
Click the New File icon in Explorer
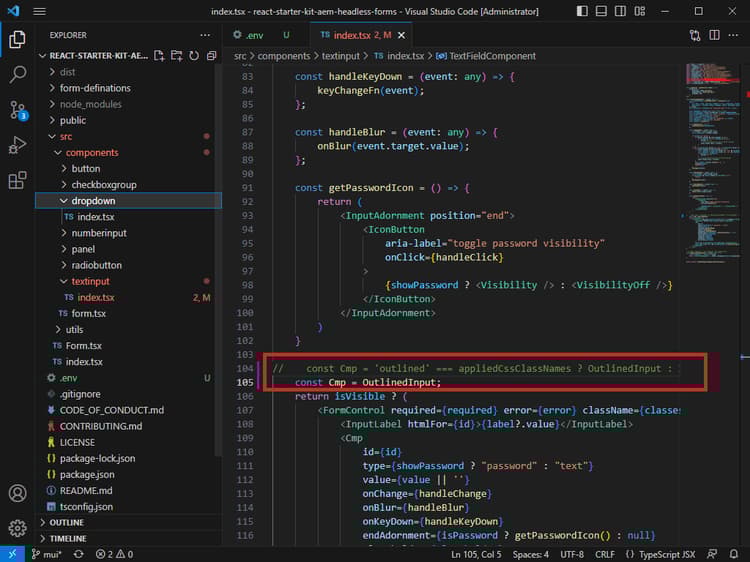(159, 56)
